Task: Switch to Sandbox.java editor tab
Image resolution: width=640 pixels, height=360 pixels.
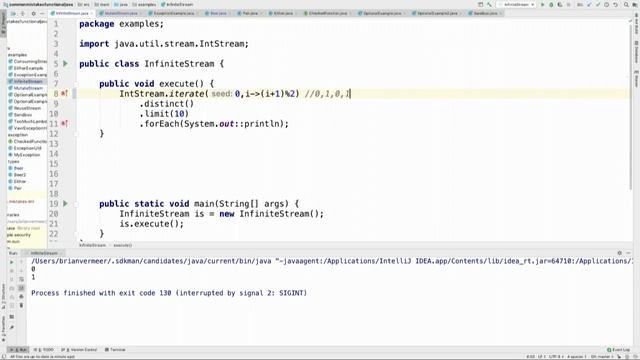Action: pyautogui.click(x=486, y=13)
